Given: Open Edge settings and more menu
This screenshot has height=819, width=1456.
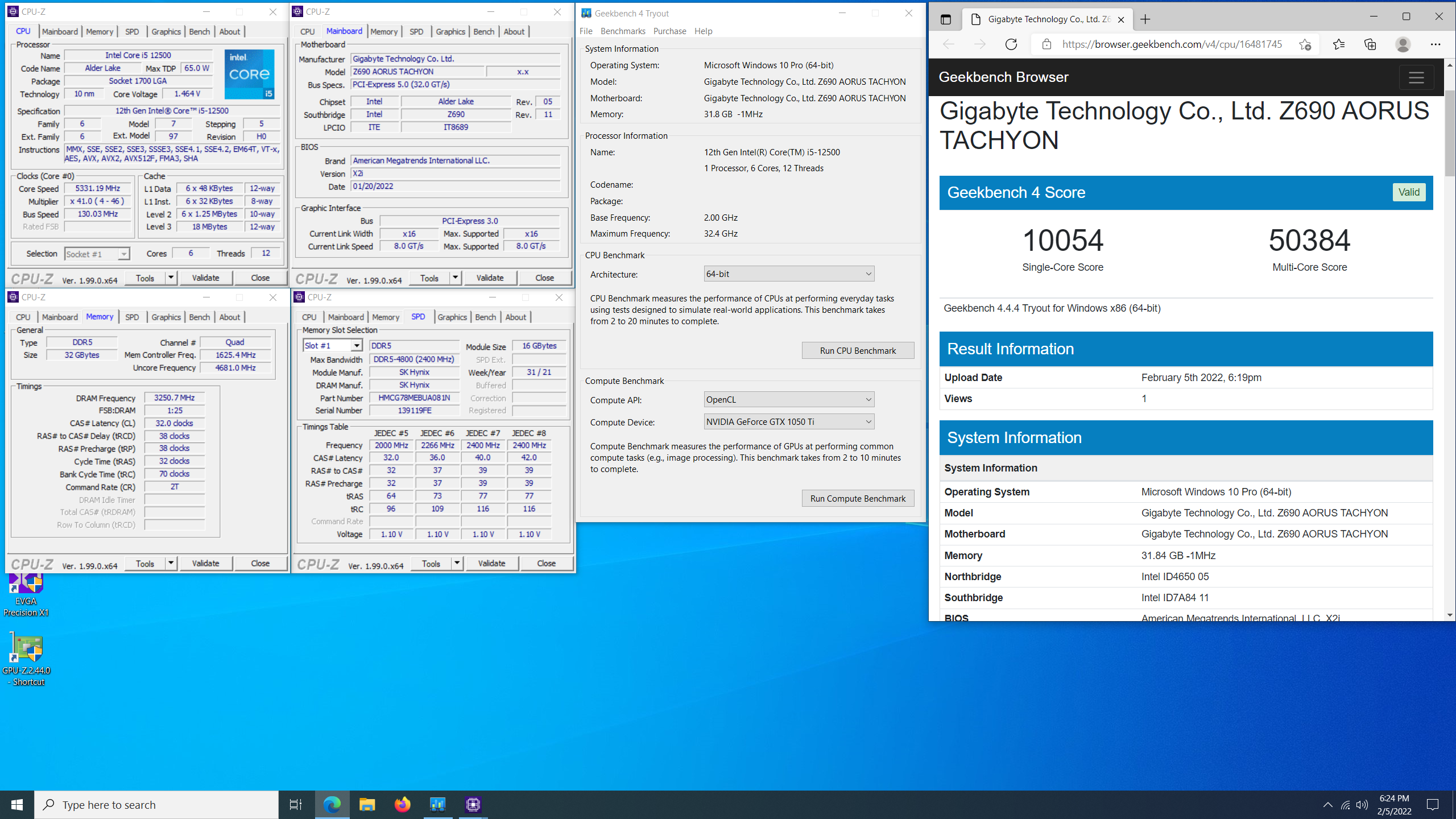Looking at the screenshot, I should pos(1436,44).
